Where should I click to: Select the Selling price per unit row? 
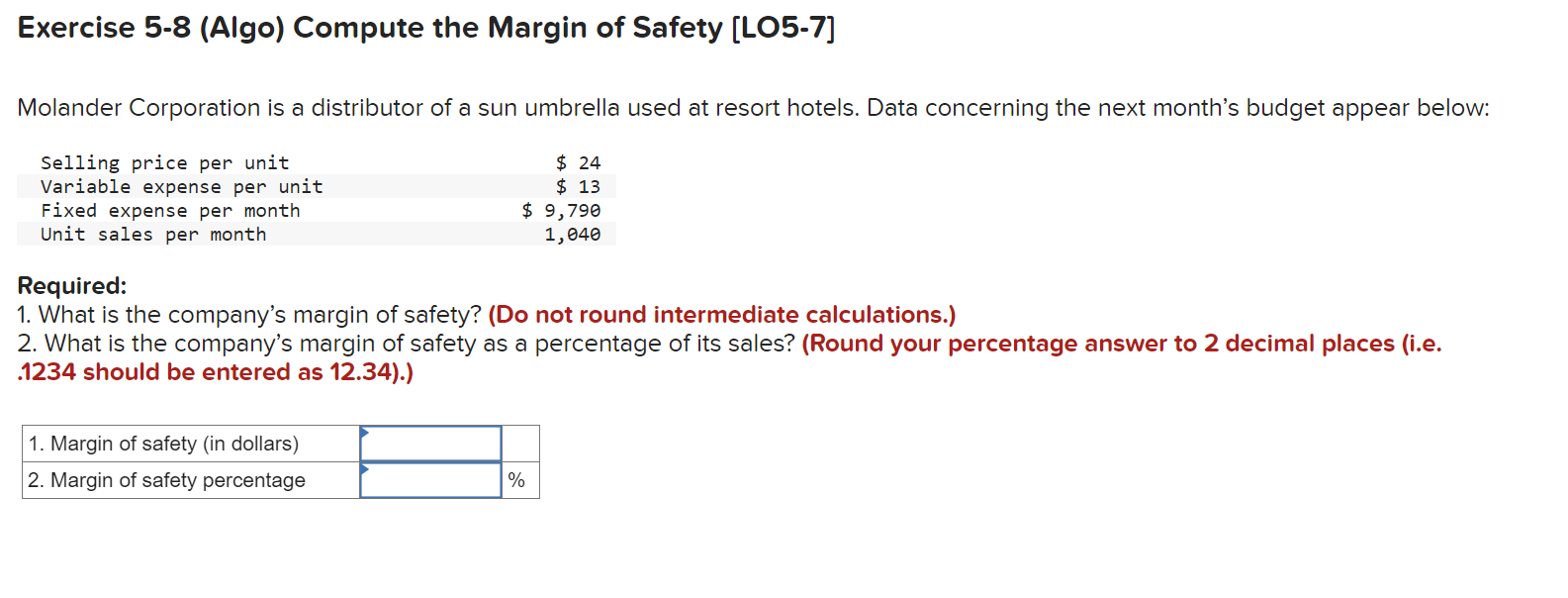click(164, 161)
